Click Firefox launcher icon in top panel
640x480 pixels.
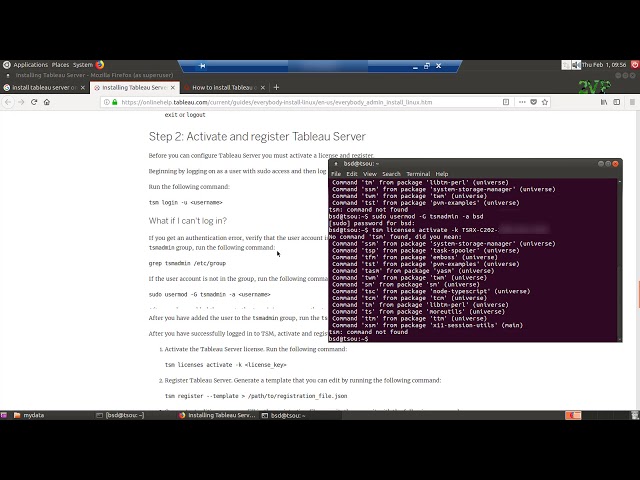pyautogui.click(x=100, y=64)
